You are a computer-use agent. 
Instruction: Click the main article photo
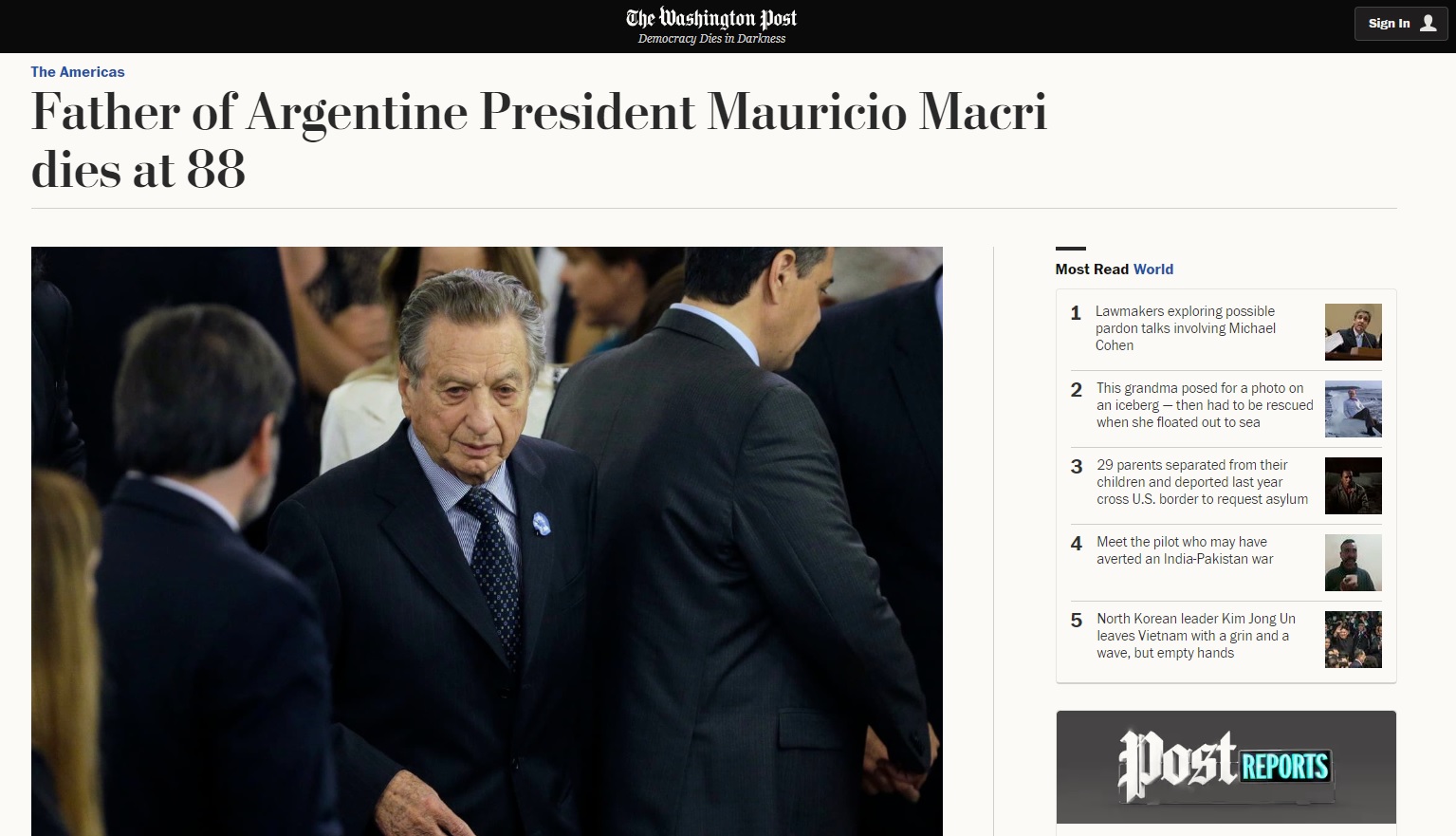(x=487, y=541)
